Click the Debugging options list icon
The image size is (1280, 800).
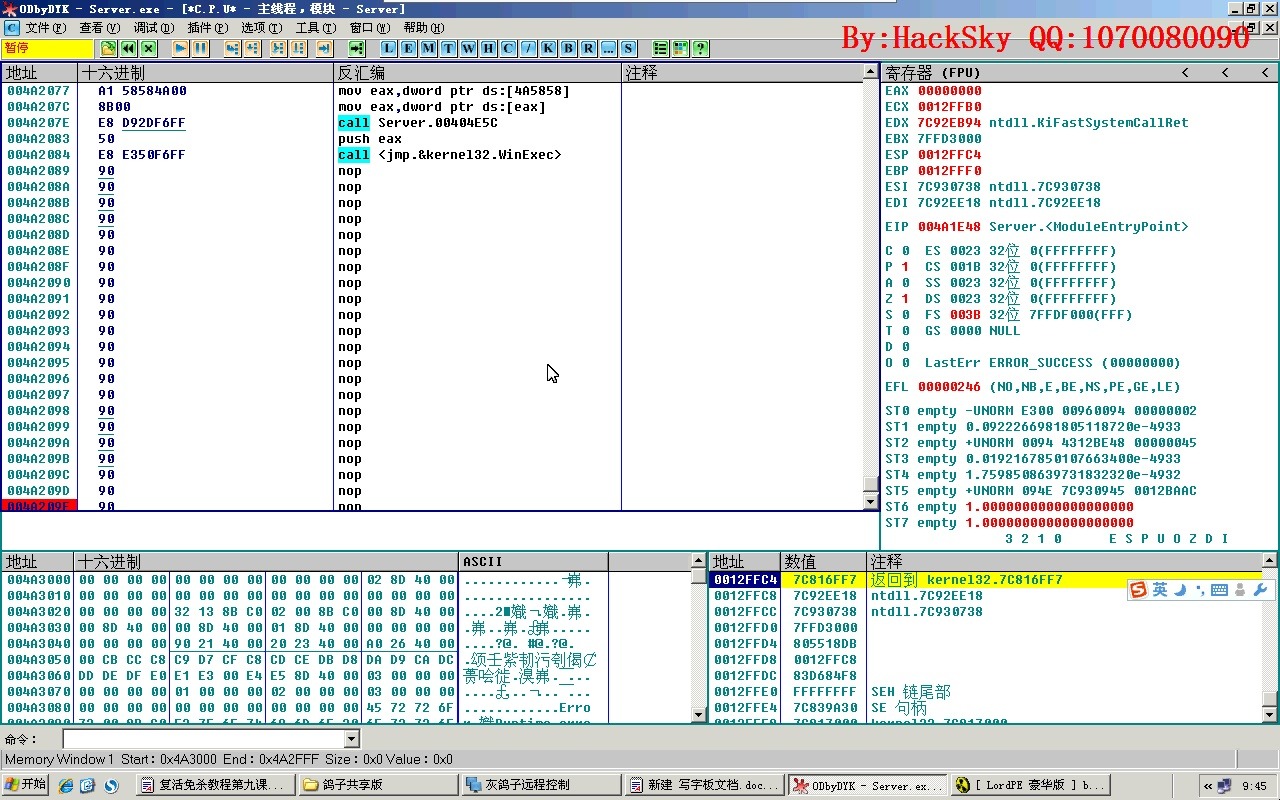pos(660,48)
